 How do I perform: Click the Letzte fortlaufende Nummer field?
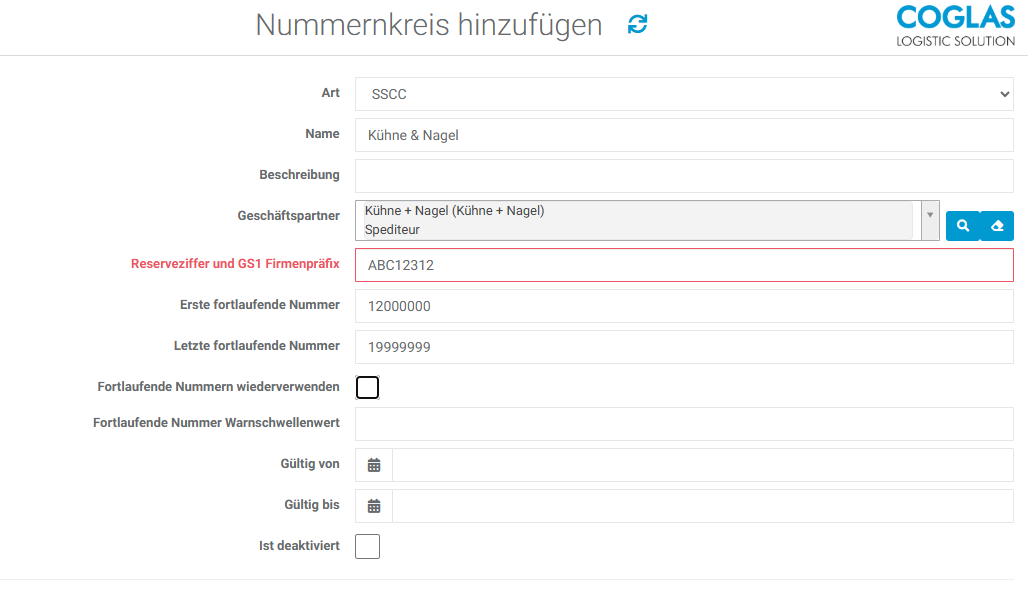(684, 347)
